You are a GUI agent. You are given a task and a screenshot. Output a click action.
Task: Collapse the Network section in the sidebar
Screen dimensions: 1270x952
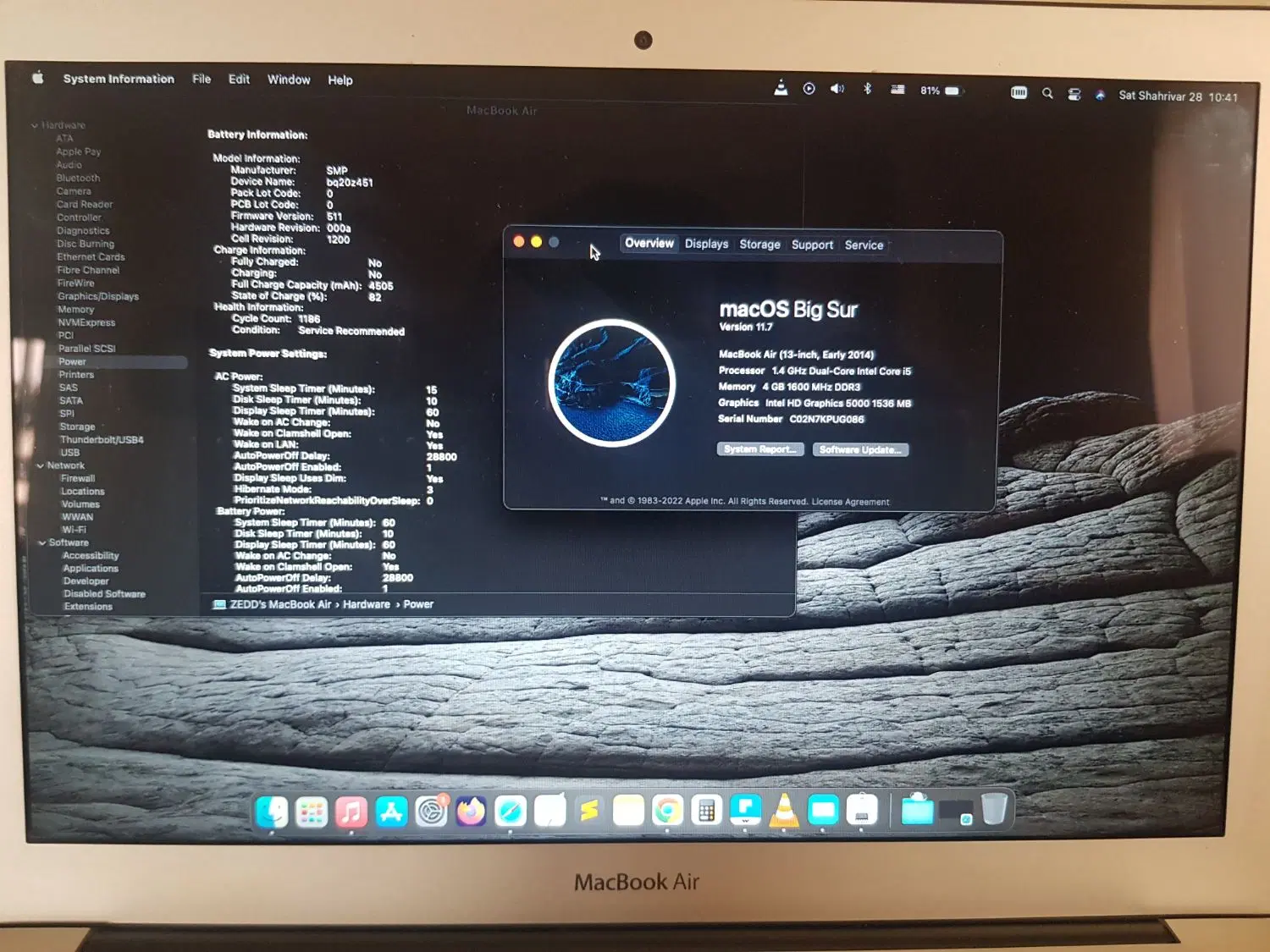click(x=40, y=465)
